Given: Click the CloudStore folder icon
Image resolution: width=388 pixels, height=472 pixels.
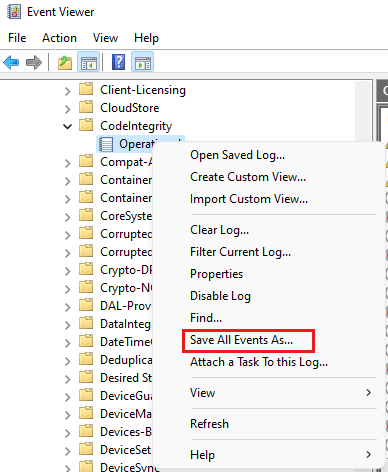Looking at the screenshot, I should (86, 107).
